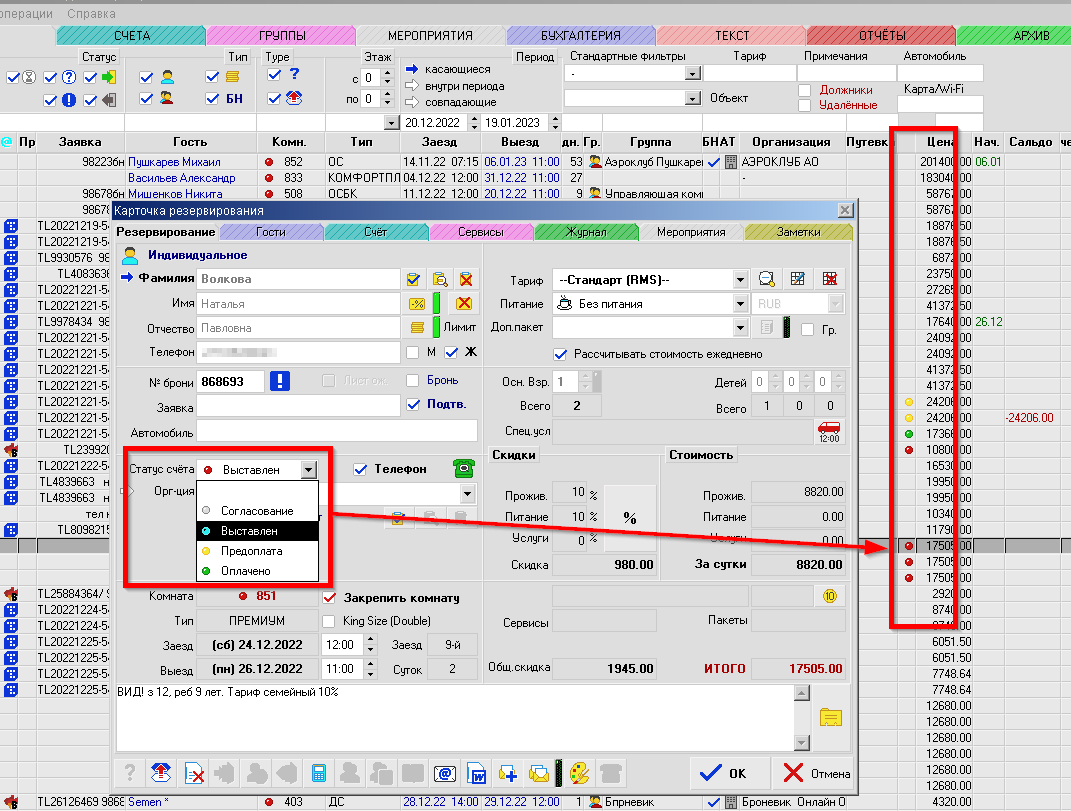This screenshot has height=811, width=1071.
Task: Open the calculator icon in bottom toolbar
Action: 320,773
